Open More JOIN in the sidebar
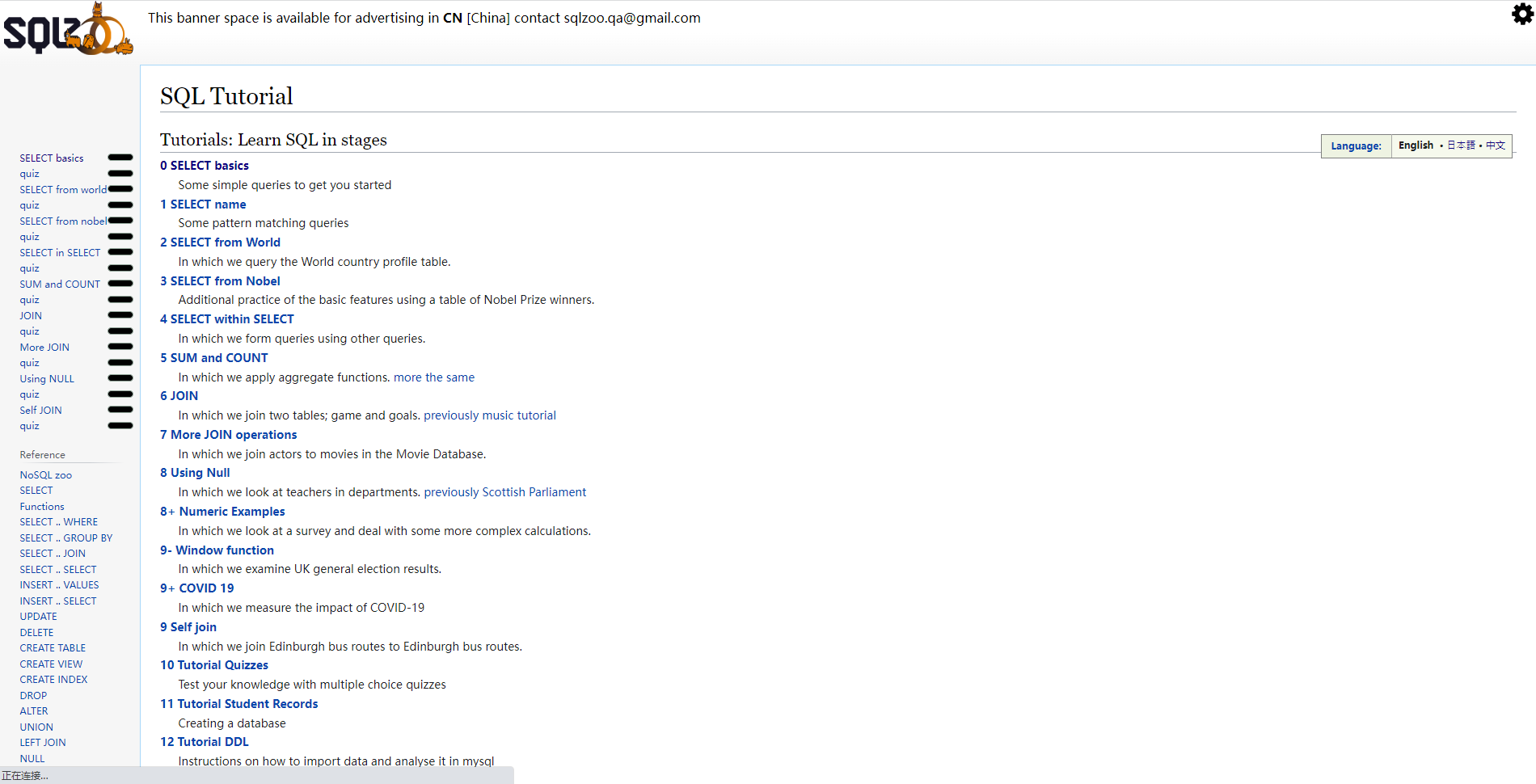Viewport: 1536px width, 784px height. [44, 348]
